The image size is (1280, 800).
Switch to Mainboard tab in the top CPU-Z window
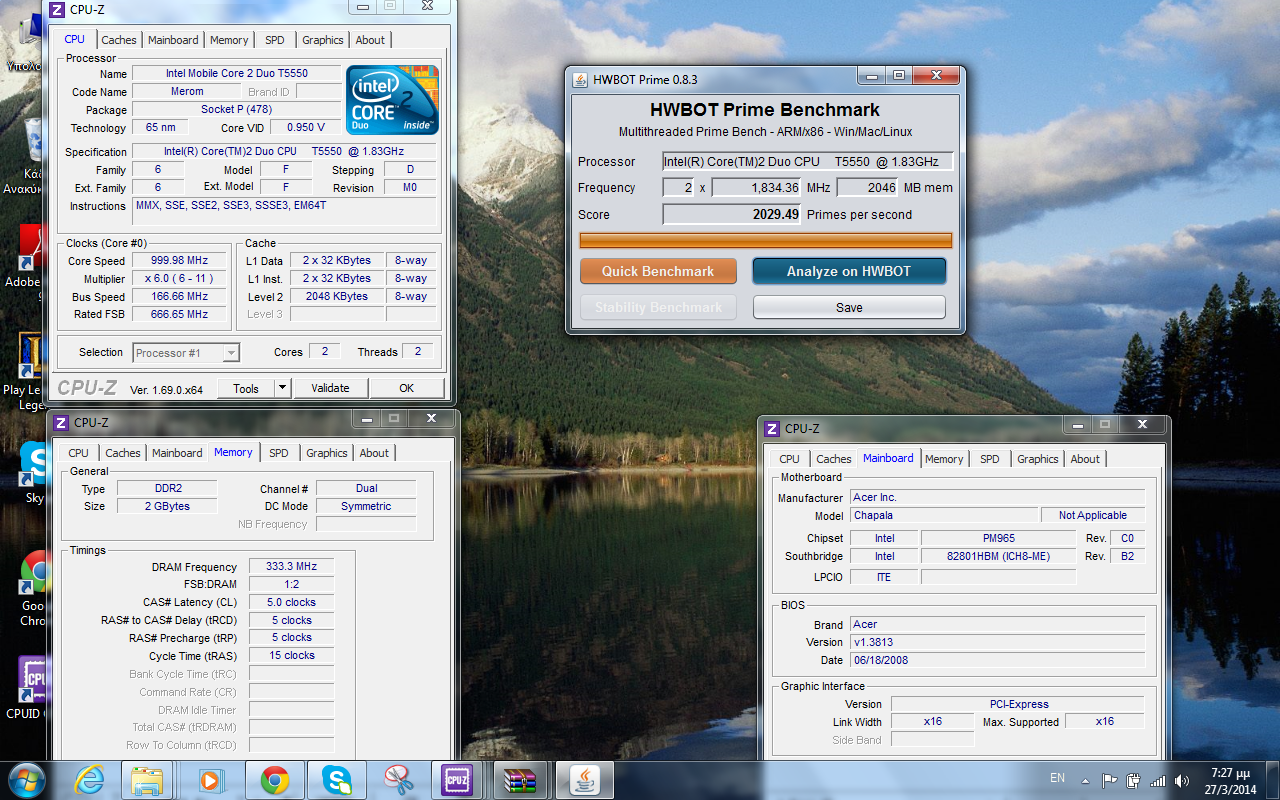(x=173, y=40)
